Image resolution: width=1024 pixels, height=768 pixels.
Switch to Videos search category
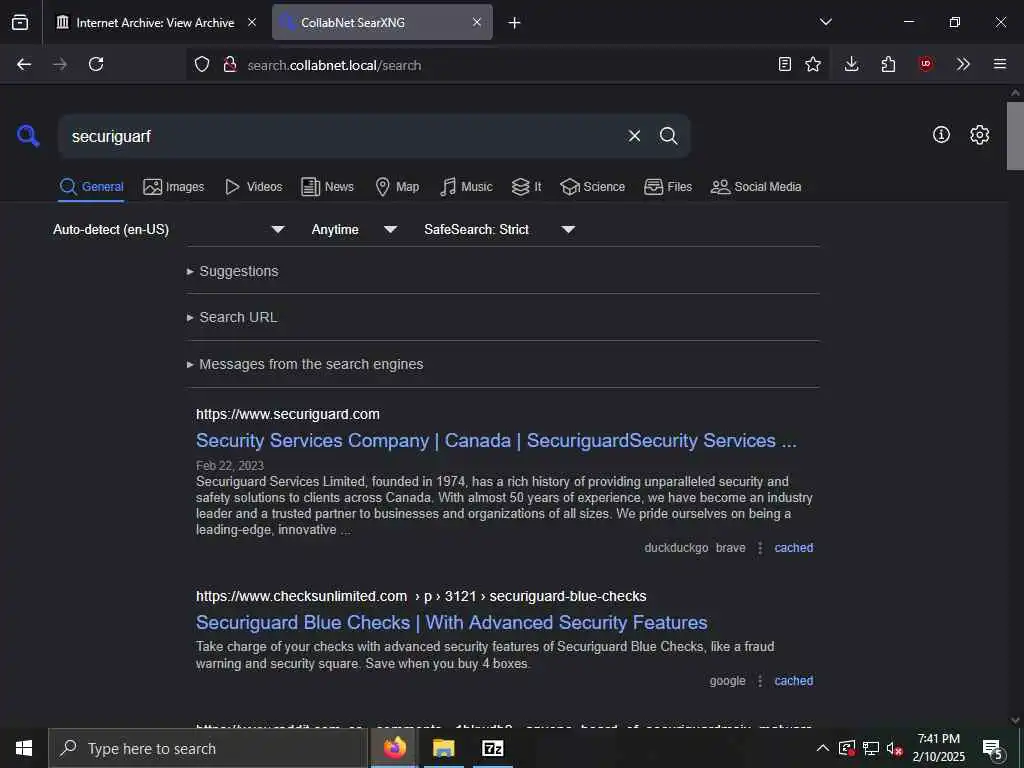253,187
